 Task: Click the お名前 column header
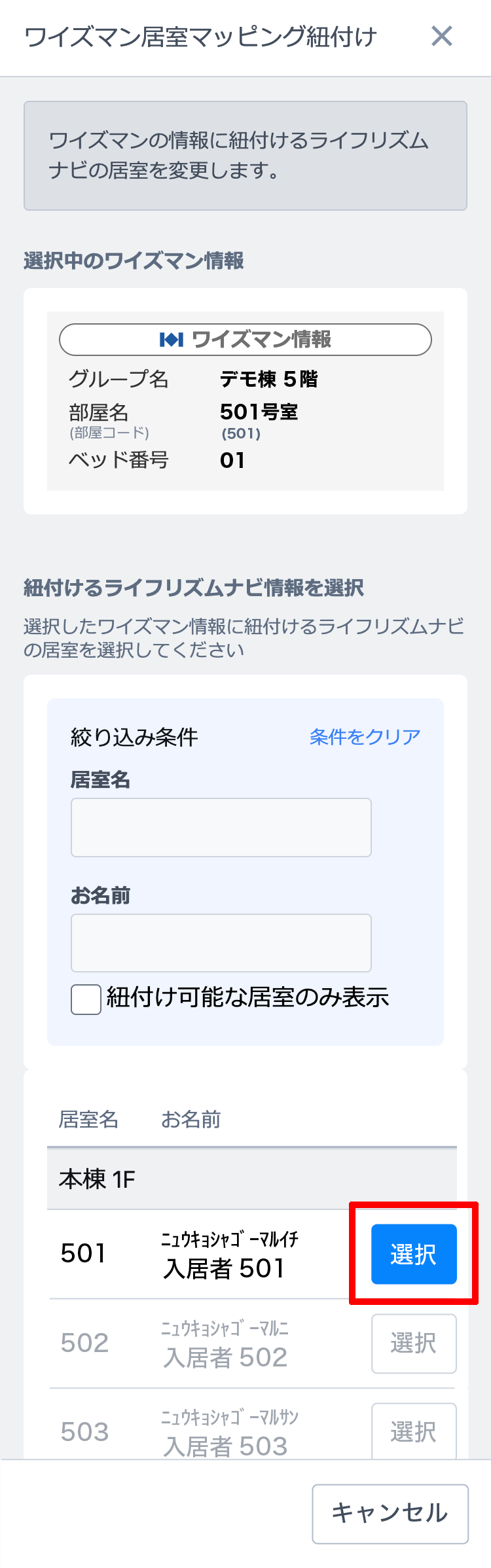point(191,1120)
